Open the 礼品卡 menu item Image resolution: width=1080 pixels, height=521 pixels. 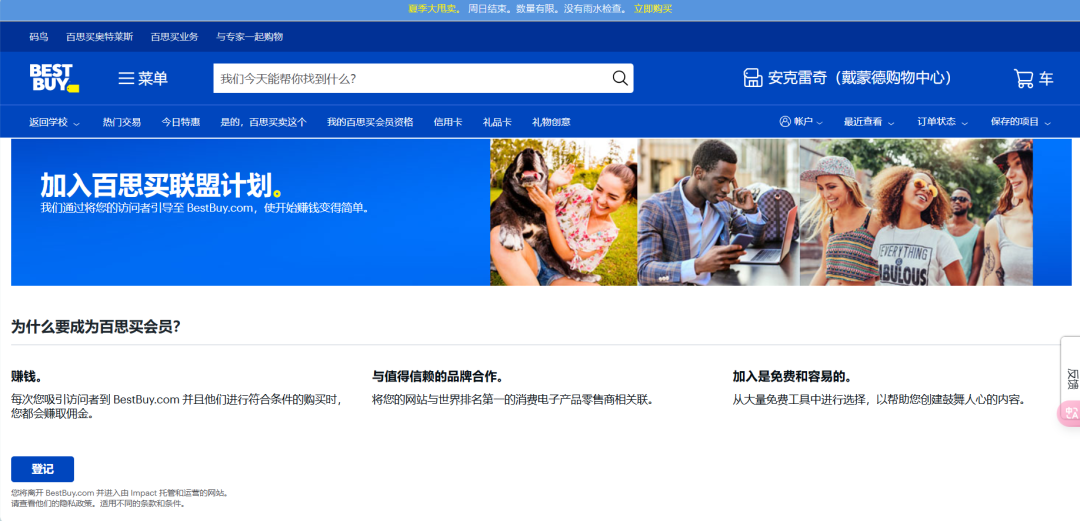coord(497,122)
